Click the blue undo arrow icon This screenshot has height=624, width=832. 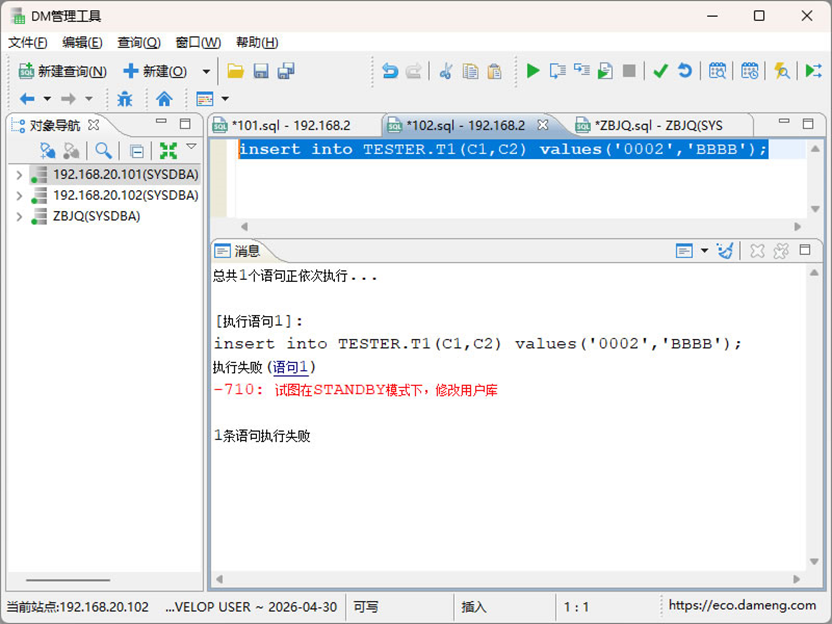coord(390,71)
